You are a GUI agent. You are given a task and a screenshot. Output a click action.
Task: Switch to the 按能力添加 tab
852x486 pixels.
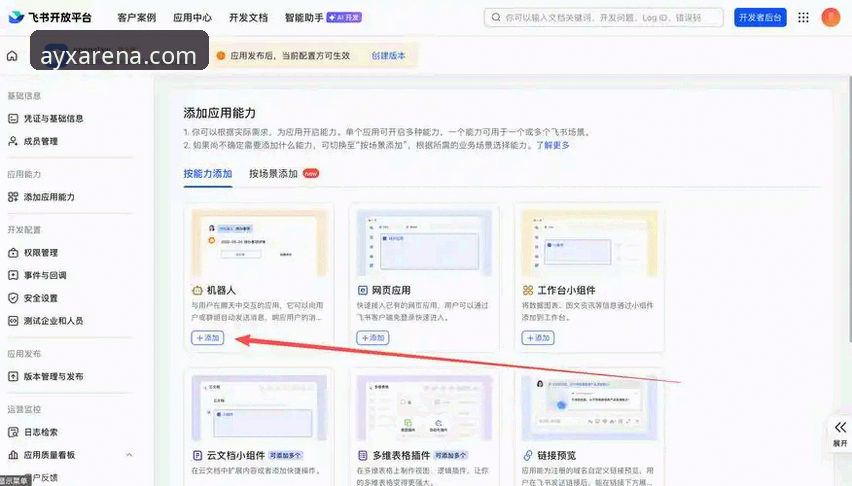pos(208,173)
